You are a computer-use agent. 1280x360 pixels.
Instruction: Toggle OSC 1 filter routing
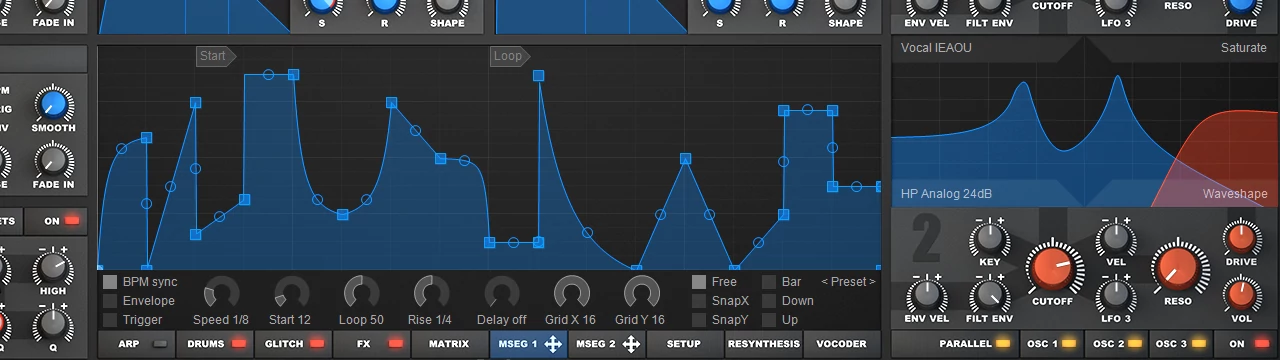(1051, 344)
